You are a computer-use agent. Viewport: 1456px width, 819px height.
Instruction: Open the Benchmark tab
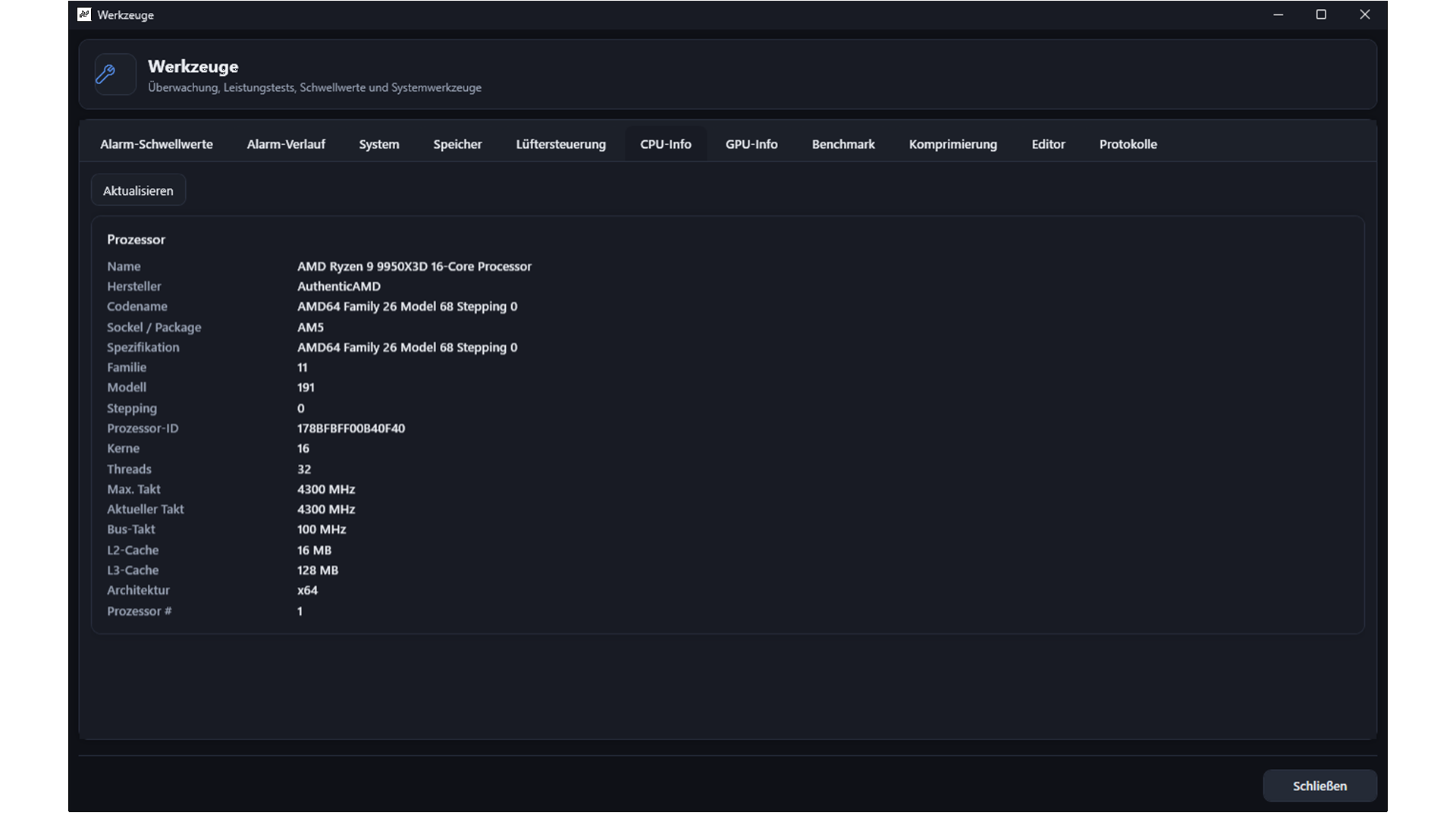click(843, 144)
